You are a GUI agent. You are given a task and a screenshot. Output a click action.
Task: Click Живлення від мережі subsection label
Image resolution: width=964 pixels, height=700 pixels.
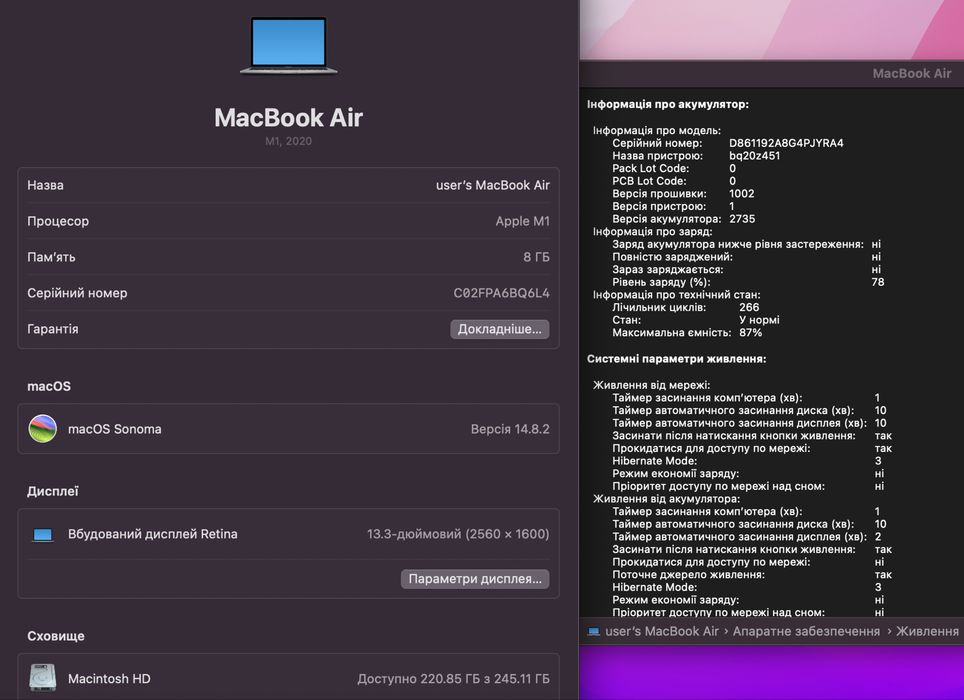652,385
